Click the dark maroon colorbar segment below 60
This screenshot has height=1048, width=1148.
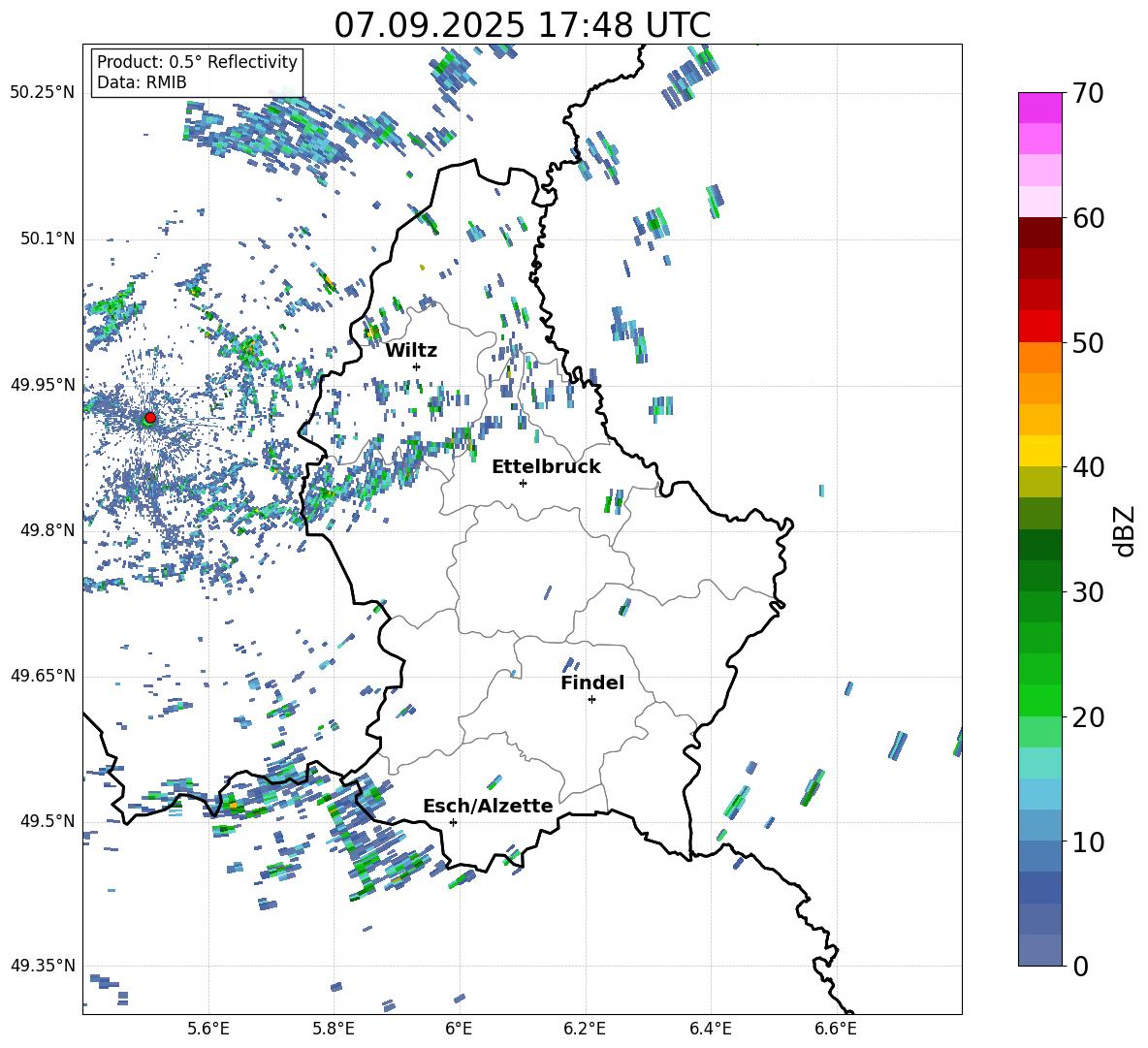1040,233
